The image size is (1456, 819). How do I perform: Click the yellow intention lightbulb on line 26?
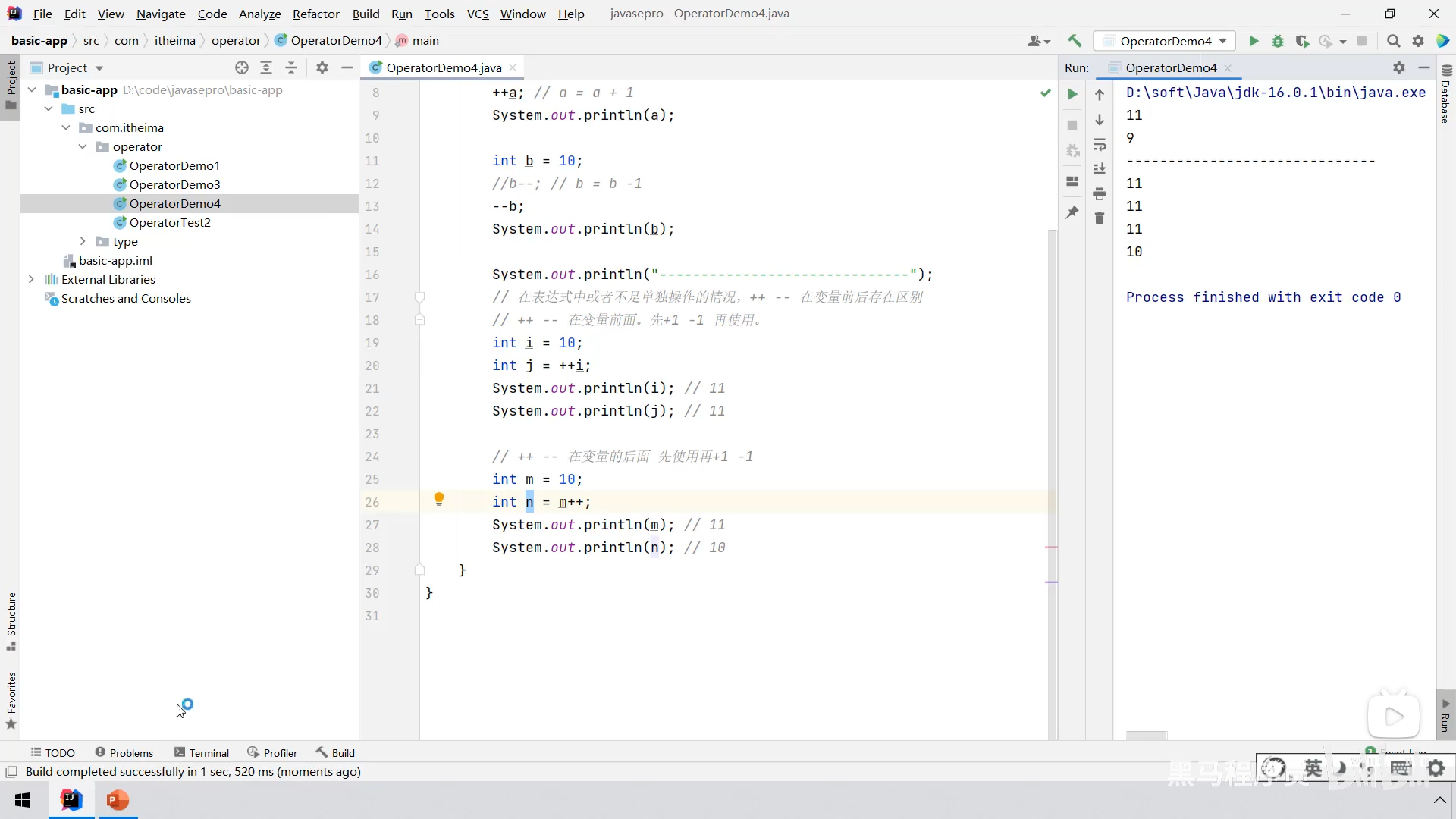[x=438, y=499]
